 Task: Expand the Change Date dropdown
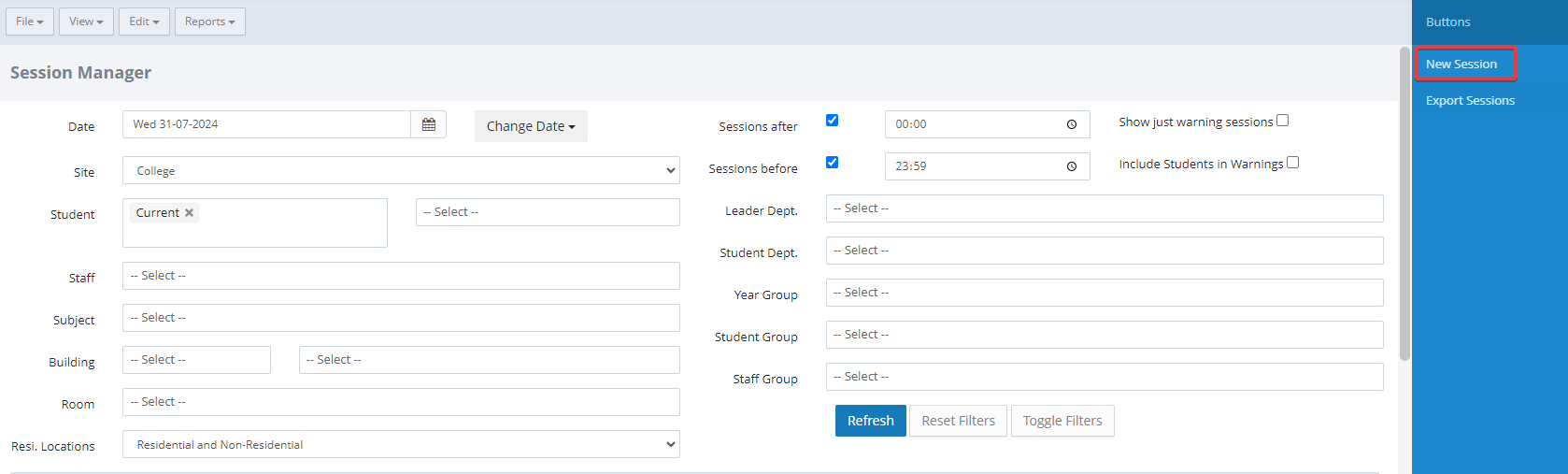click(531, 126)
